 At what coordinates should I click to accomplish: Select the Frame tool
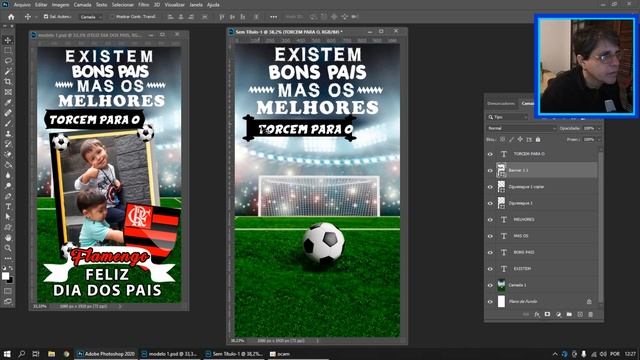[x=8, y=92]
